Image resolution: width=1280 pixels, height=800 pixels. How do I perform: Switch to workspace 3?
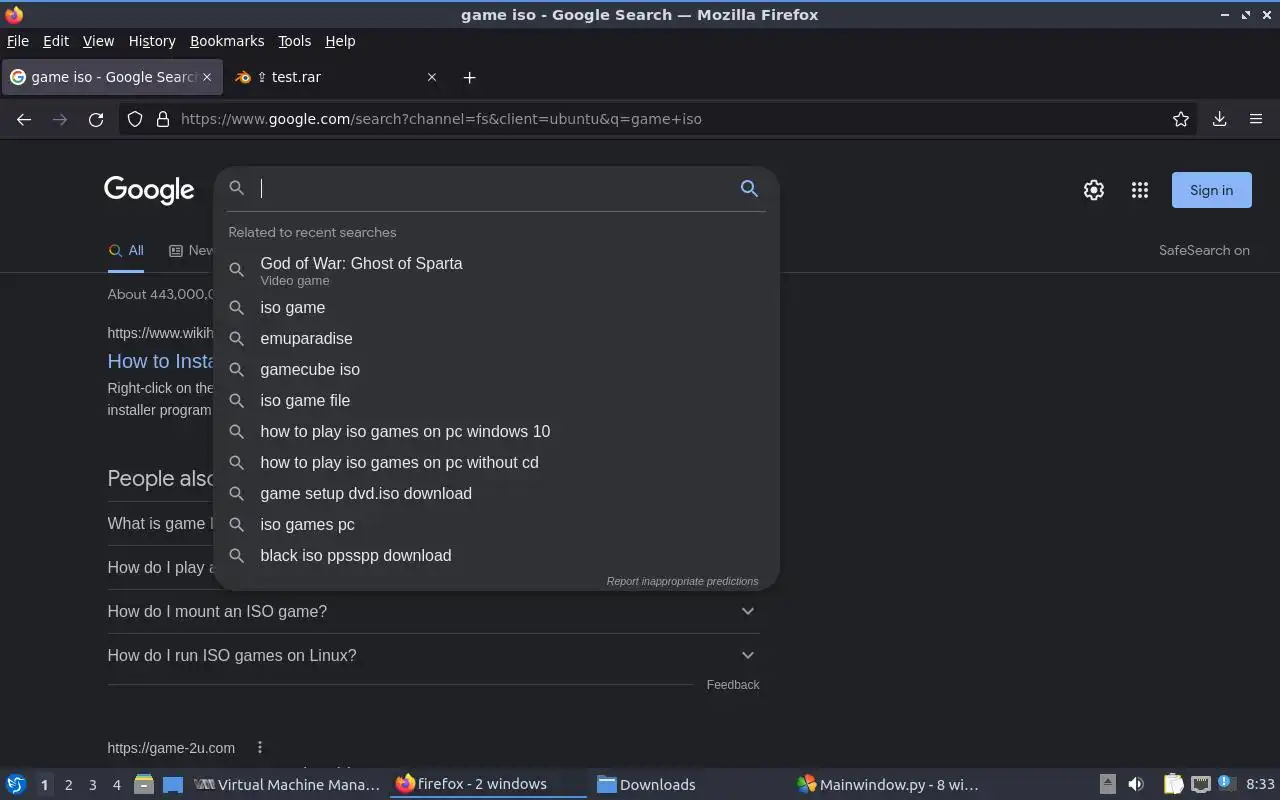92,784
